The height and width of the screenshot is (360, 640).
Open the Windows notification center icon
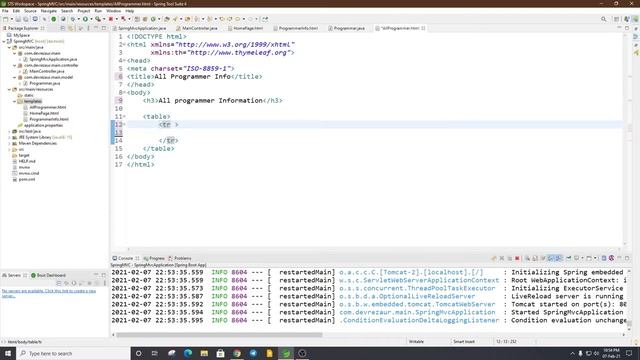pyautogui.click(x=629, y=353)
